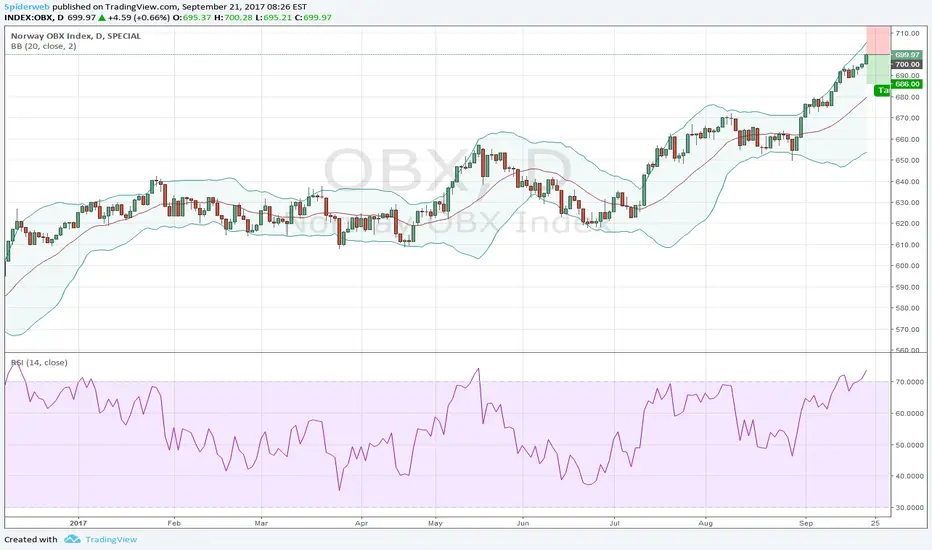Click the 680.00 price axis label
Screen dimensions: 932x550
coord(908,97)
